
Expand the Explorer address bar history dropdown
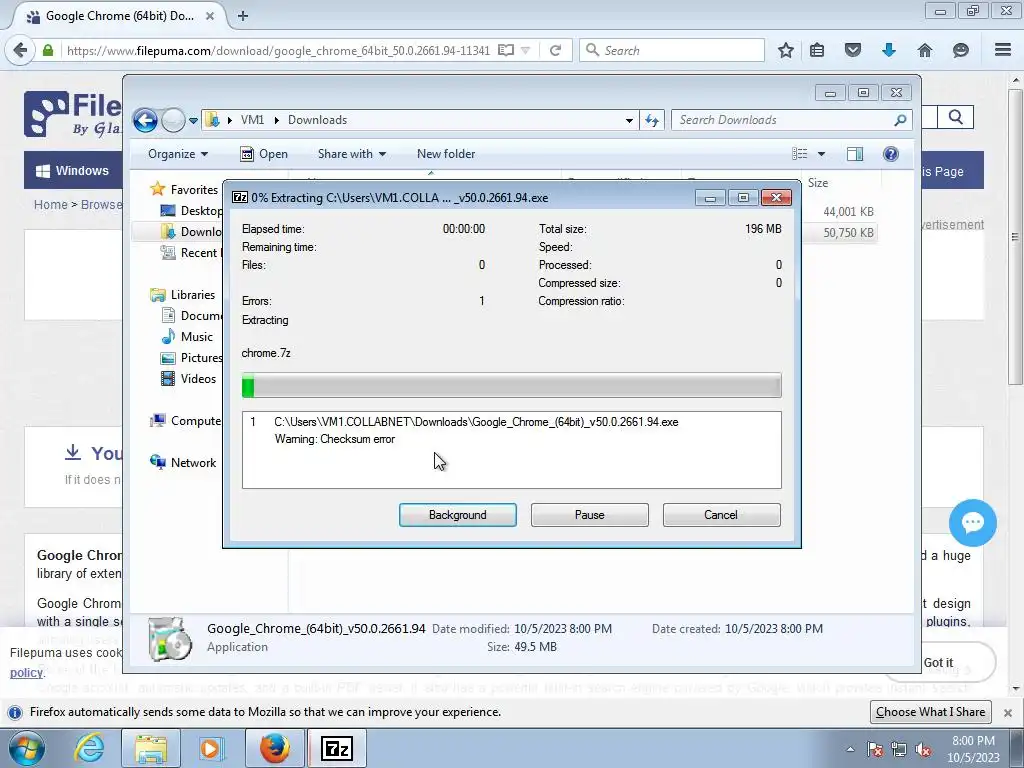pos(629,120)
